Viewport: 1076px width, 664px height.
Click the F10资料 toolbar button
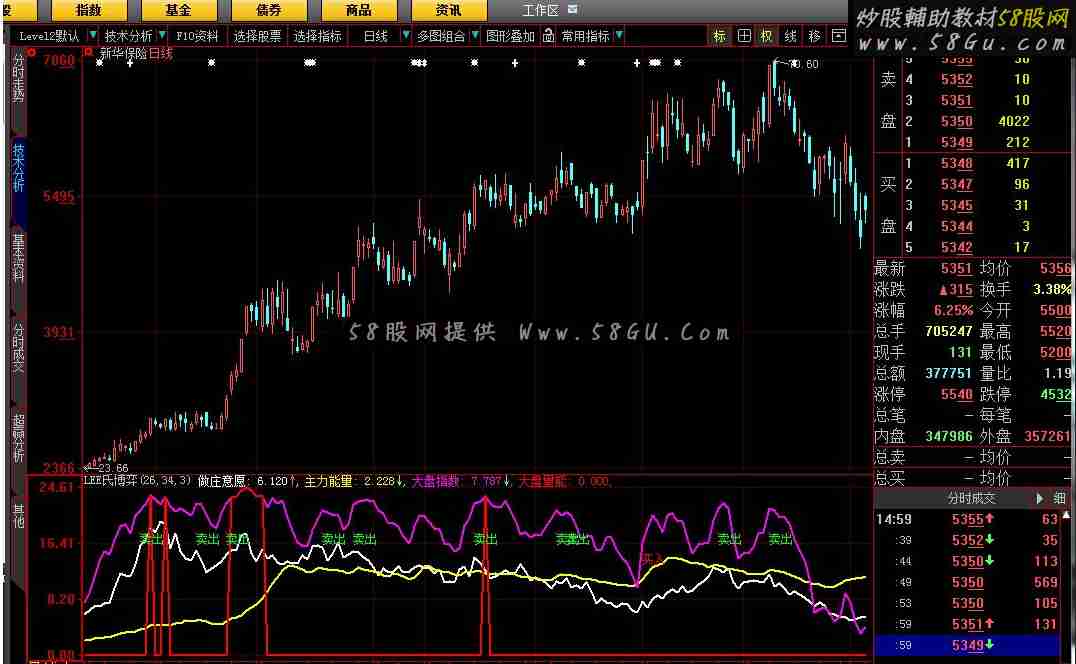(197, 36)
